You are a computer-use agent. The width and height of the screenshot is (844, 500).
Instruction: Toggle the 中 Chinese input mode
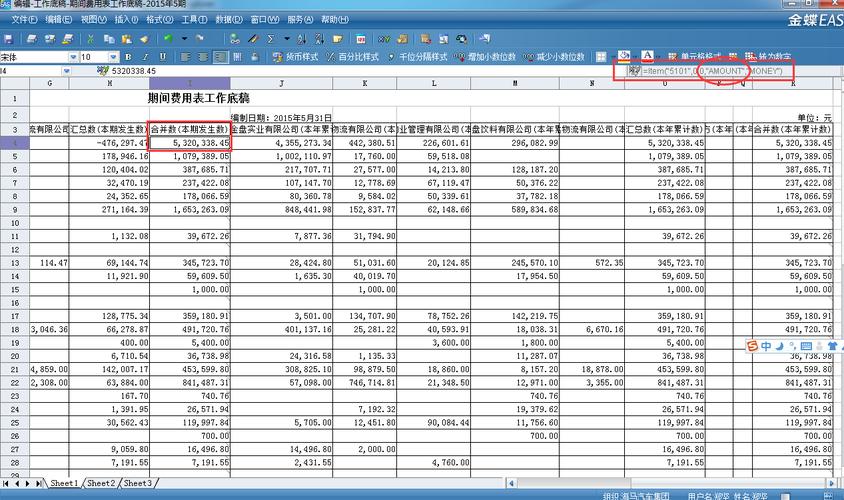(x=766, y=346)
